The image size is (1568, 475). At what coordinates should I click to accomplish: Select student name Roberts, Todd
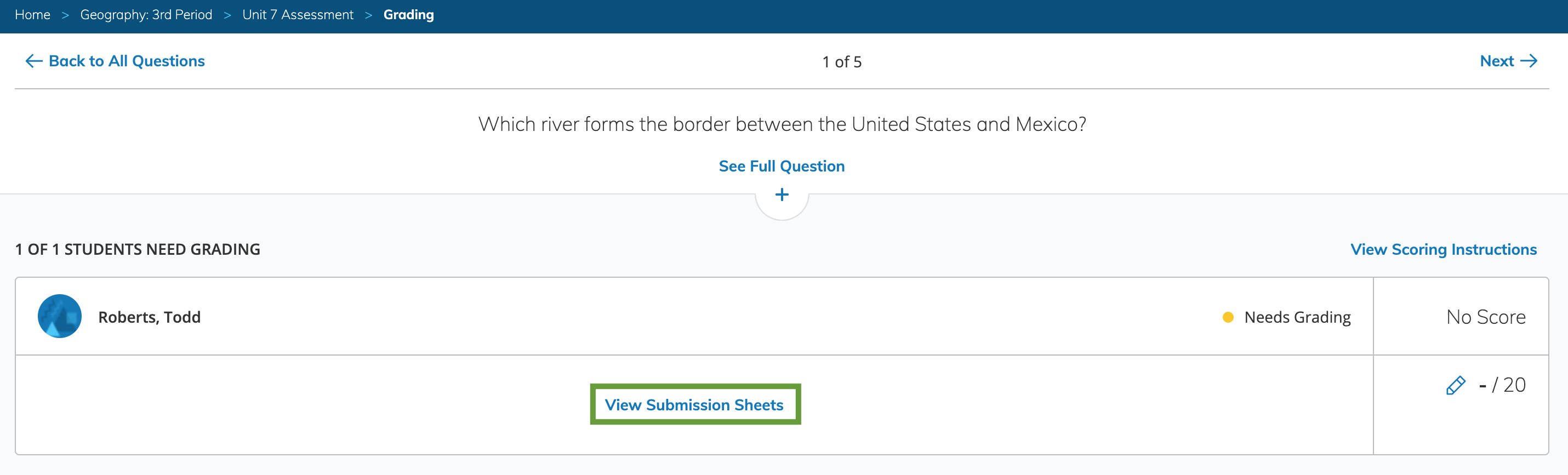(149, 317)
